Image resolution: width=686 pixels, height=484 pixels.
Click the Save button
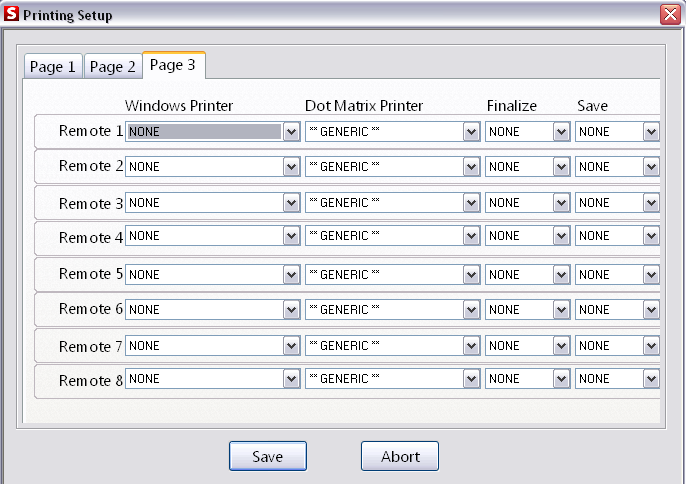268,456
